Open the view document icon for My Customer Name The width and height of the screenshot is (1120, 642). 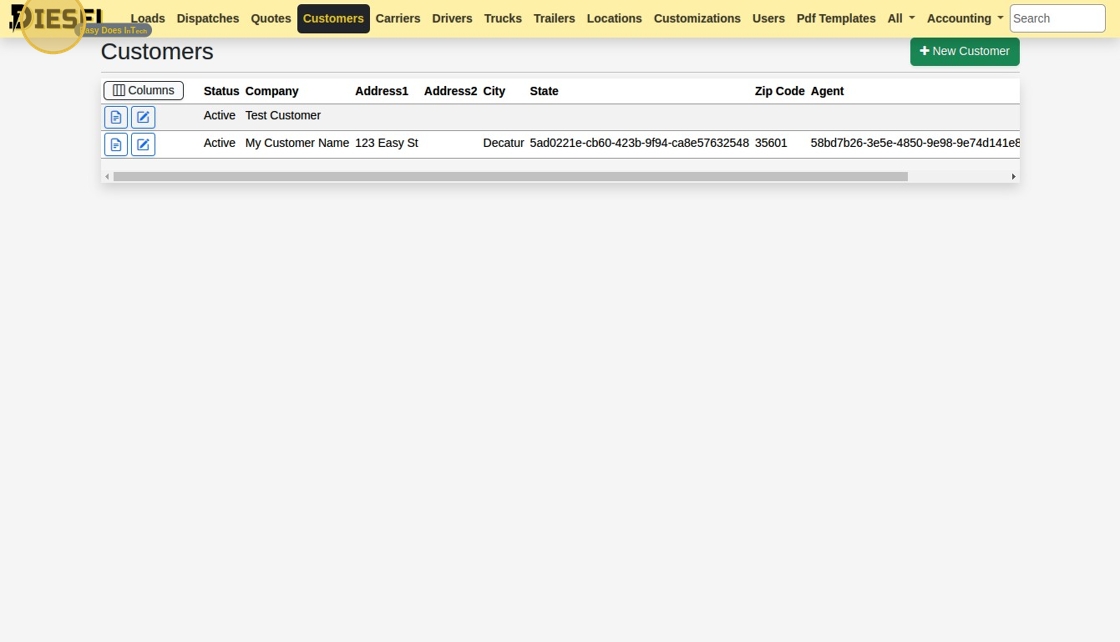116,144
